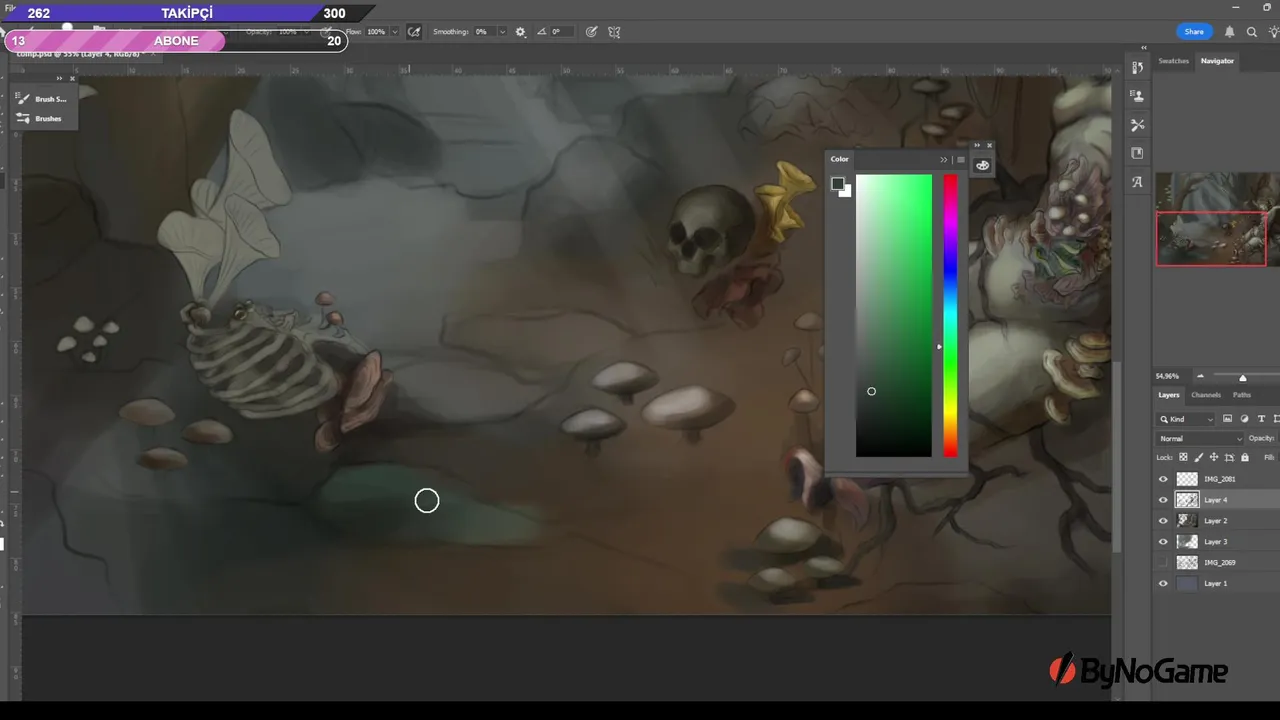This screenshot has height=720, width=1280.
Task: Click the Navigator zoom out icon
Action: pos(1200,376)
